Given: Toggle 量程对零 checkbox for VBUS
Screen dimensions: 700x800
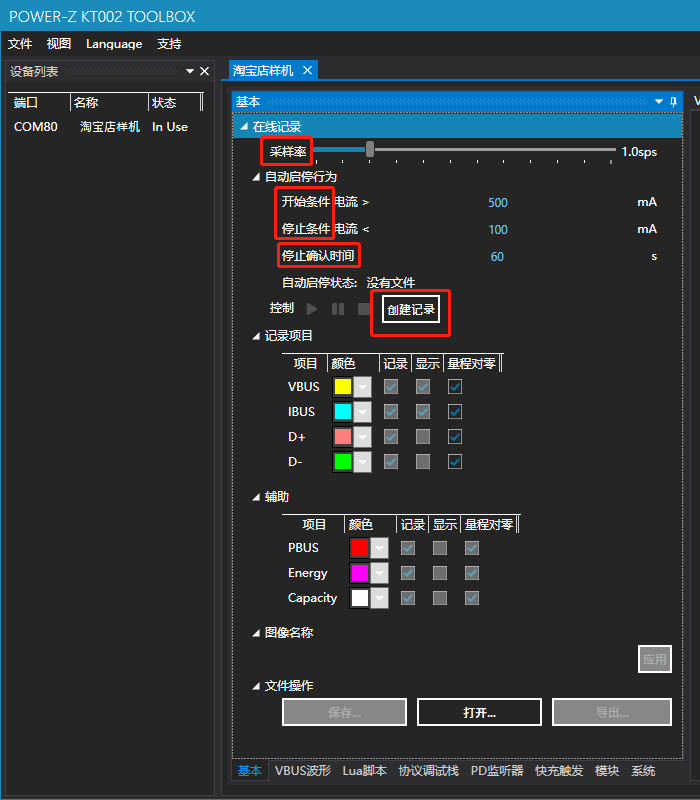Looking at the screenshot, I should pos(455,386).
